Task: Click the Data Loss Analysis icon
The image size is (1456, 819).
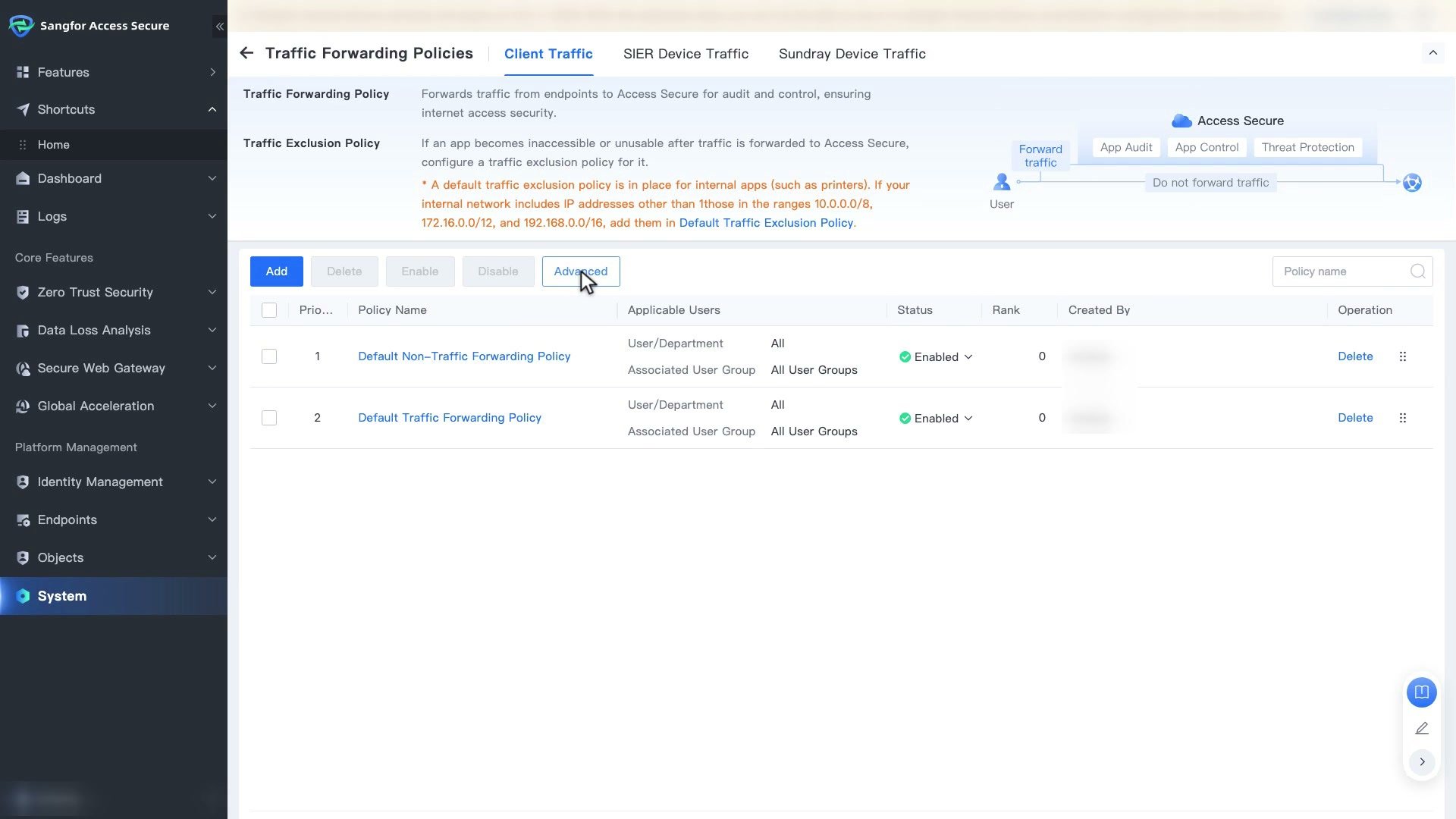Action: (23, 330)
